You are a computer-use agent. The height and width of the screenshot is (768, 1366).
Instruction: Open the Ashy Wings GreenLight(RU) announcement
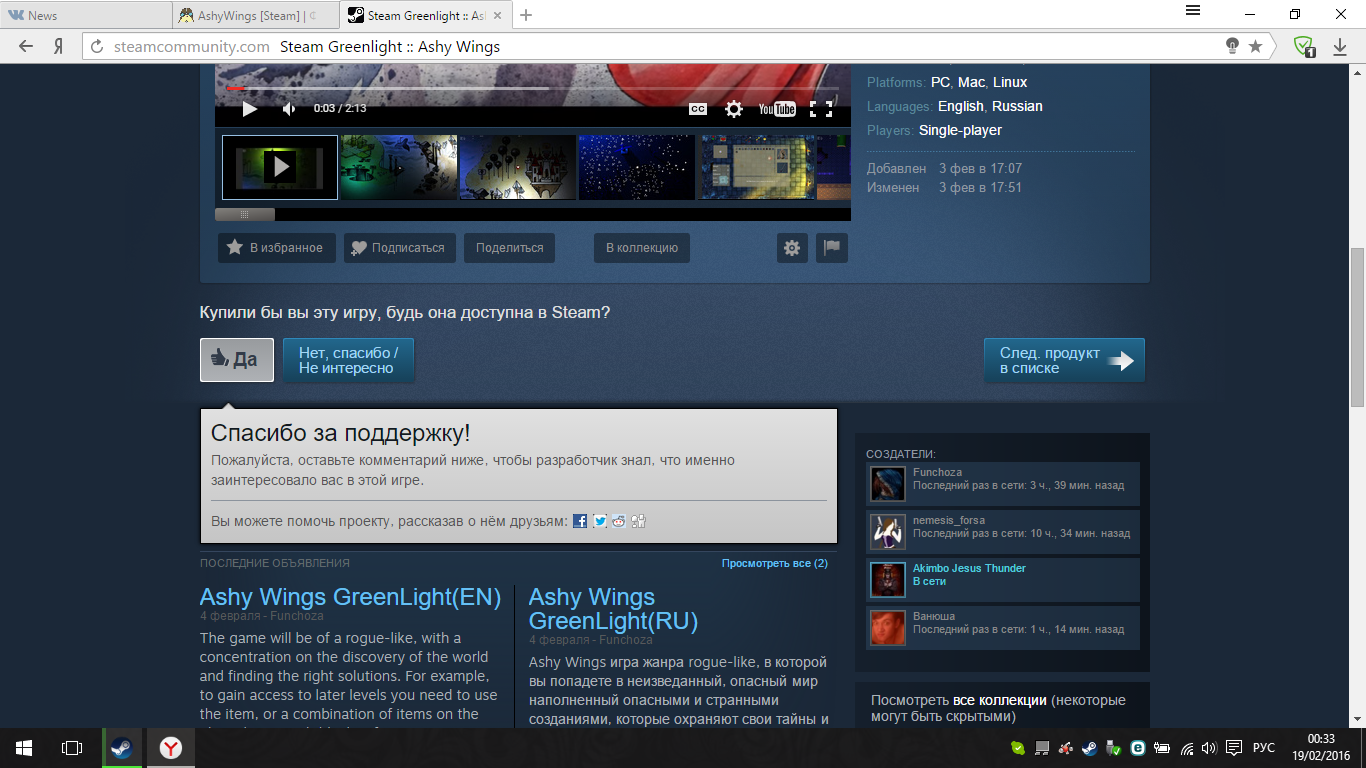(x=613, y=609)
